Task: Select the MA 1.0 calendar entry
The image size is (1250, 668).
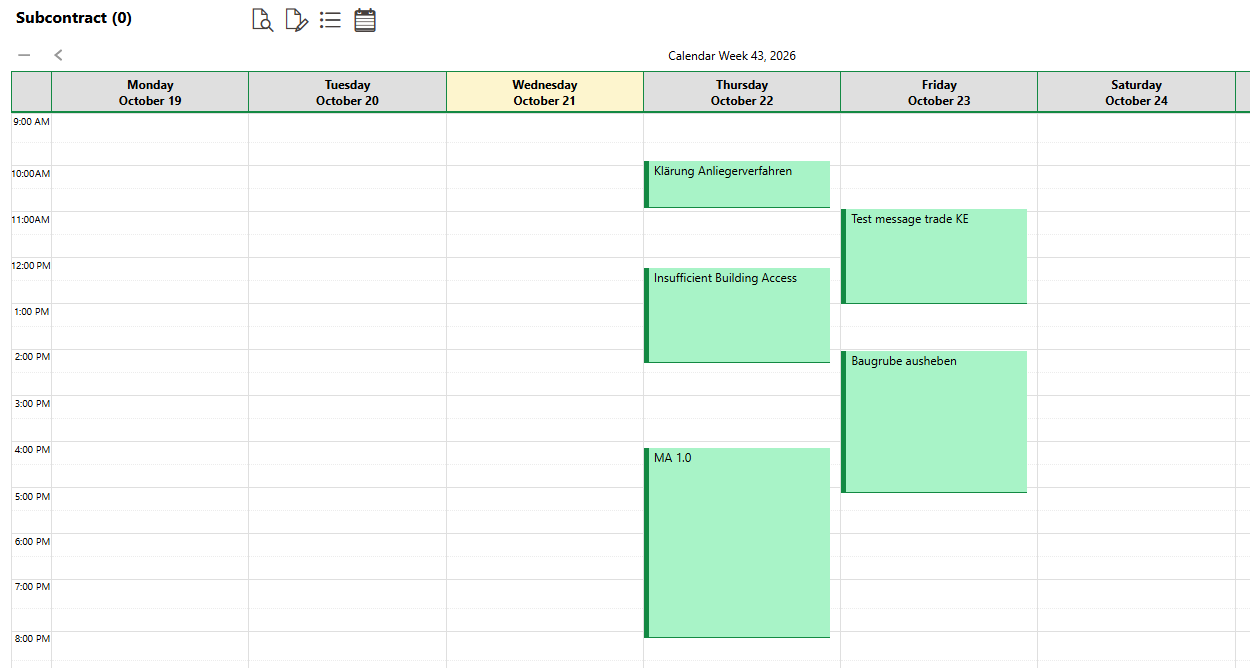Action: tap(737, 543)
